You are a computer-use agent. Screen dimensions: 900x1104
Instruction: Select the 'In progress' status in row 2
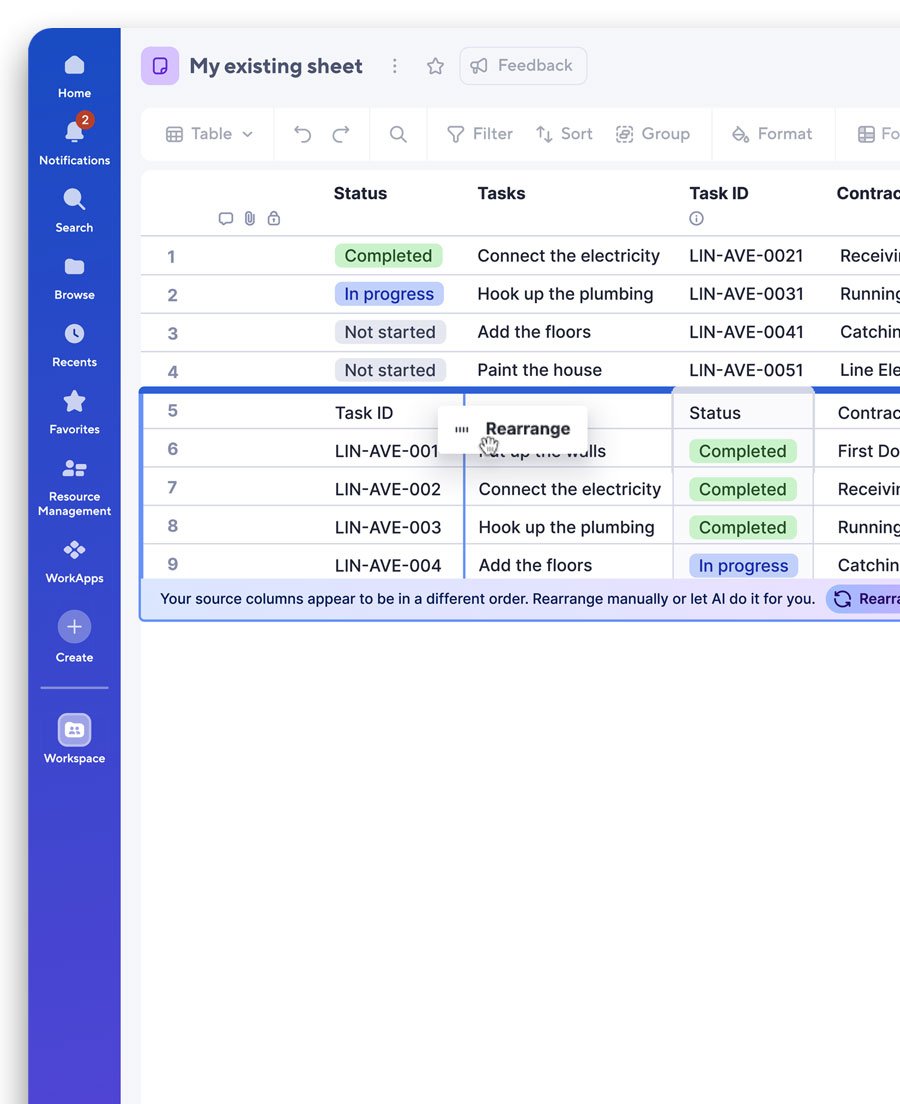[x=388, y=294]
